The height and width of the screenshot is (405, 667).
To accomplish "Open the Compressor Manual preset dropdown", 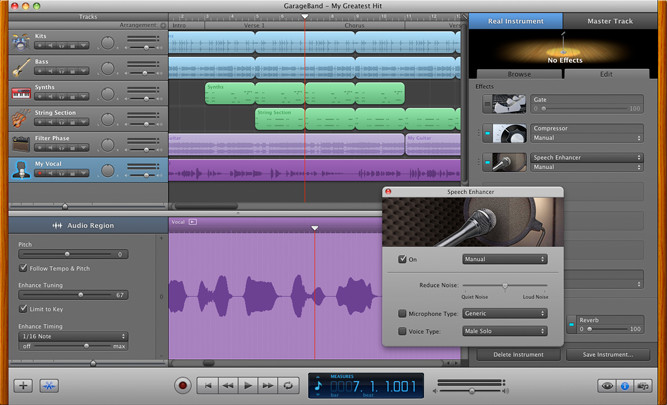I will point(587,138).
